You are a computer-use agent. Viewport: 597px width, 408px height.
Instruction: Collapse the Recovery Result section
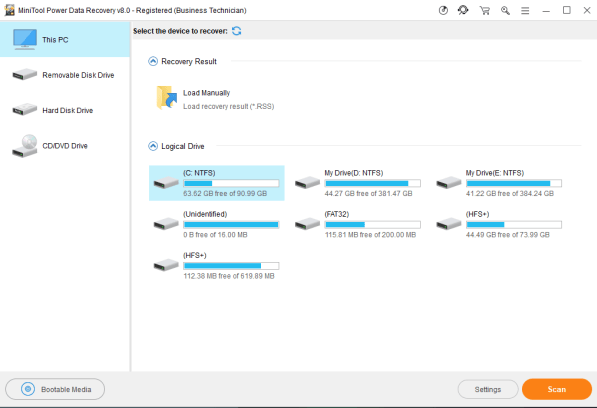153,61
